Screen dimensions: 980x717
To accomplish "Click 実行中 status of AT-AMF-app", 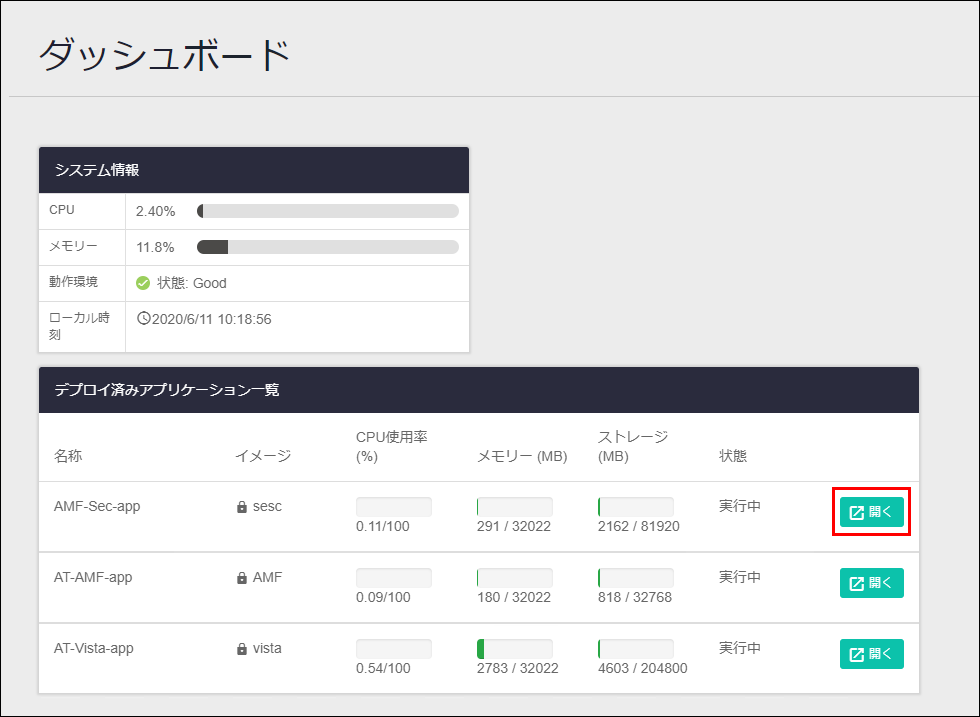I will click(x=740, y=577).
